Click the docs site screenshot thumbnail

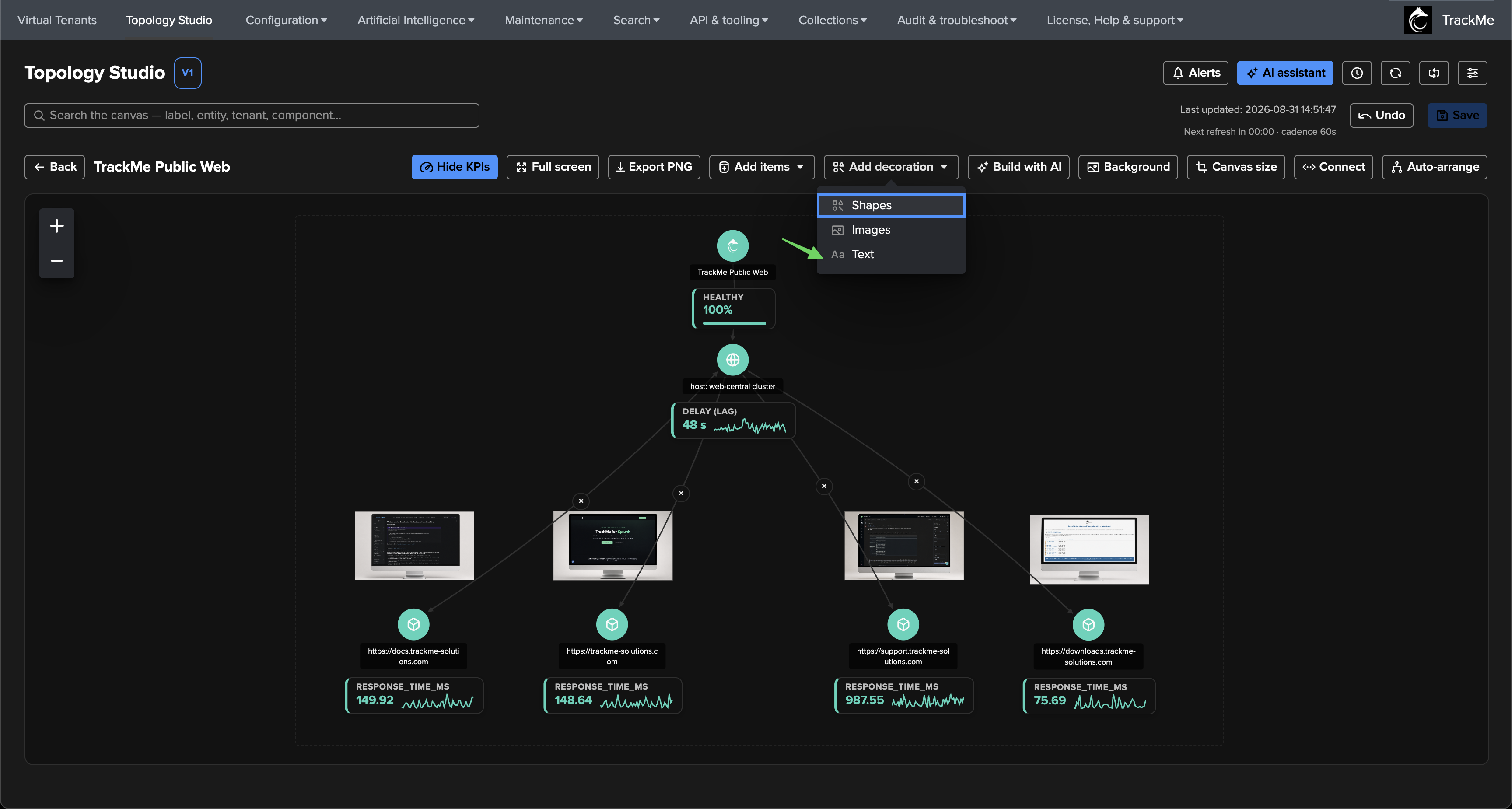[x=414, y=546]
